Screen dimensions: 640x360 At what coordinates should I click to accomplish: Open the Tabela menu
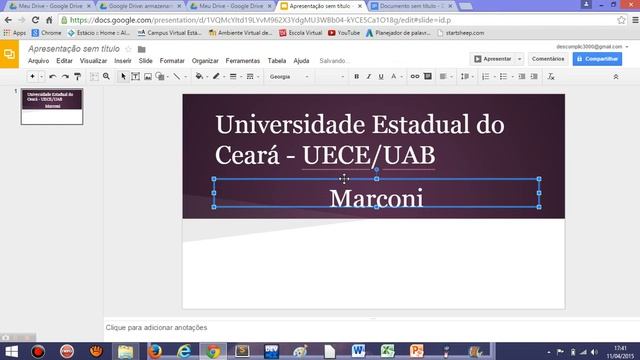pos(276,61)
